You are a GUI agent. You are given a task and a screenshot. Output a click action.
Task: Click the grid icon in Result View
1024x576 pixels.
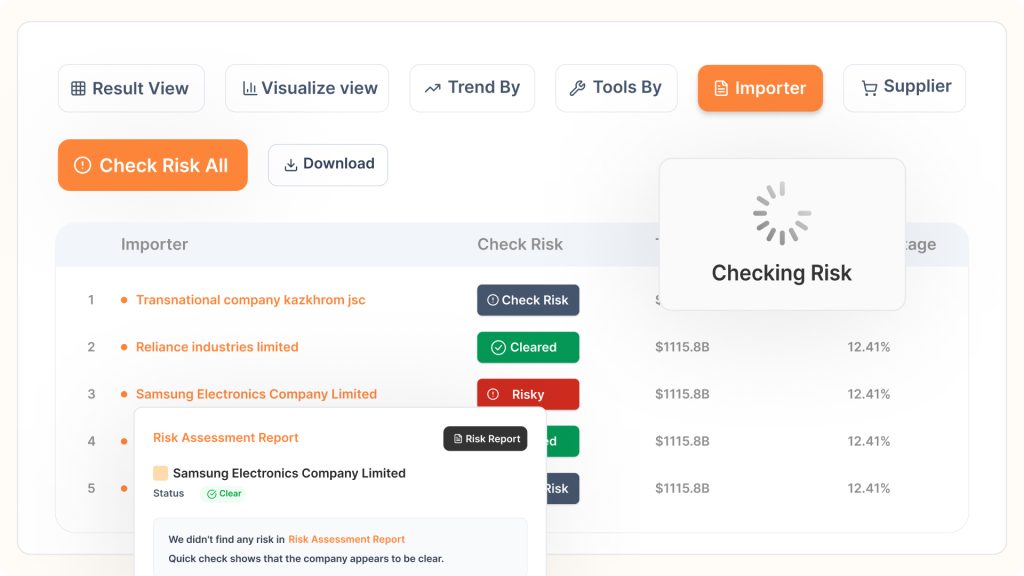click(x=78, y=88)
